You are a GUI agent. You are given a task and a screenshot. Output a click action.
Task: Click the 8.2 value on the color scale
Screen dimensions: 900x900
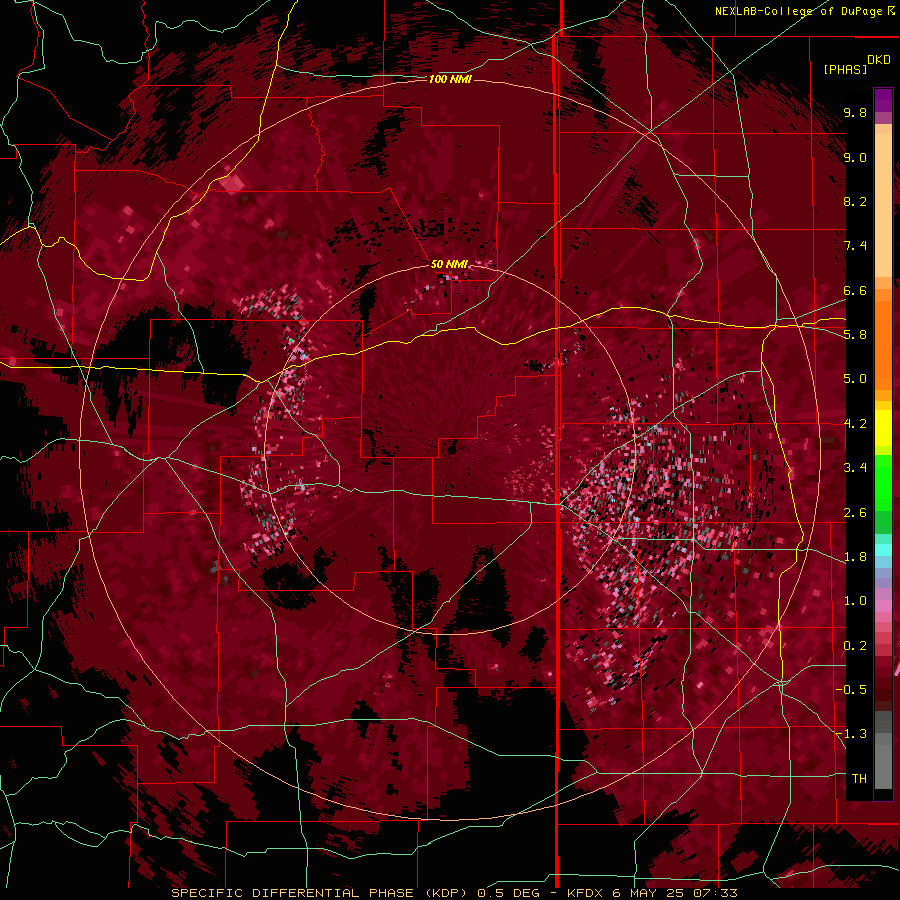click(855, 201)
